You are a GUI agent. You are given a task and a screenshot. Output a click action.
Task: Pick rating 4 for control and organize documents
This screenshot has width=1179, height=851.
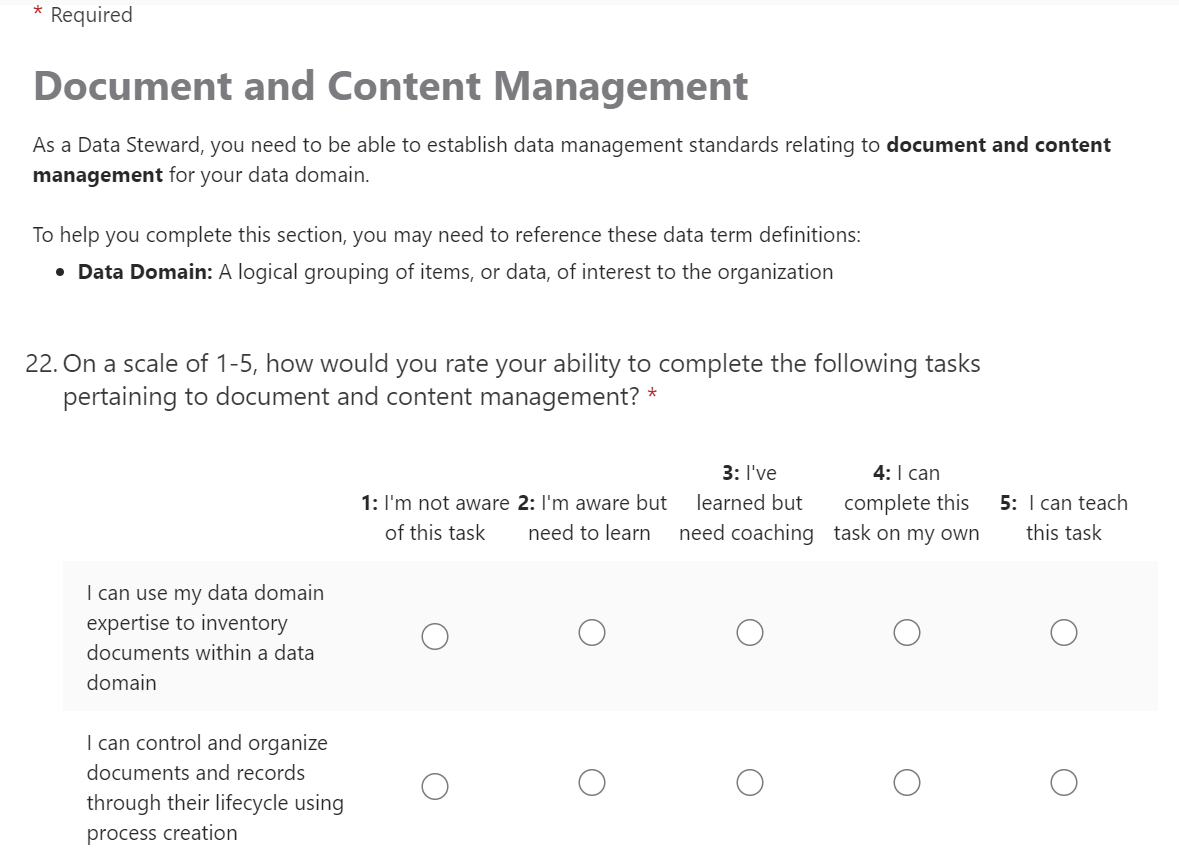click(907, 782)
